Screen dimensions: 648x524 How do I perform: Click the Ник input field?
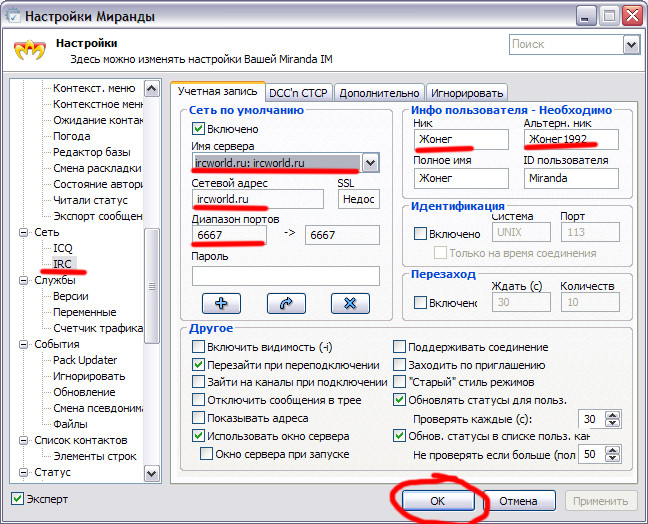pyautogui.click(x=461, y=139)
